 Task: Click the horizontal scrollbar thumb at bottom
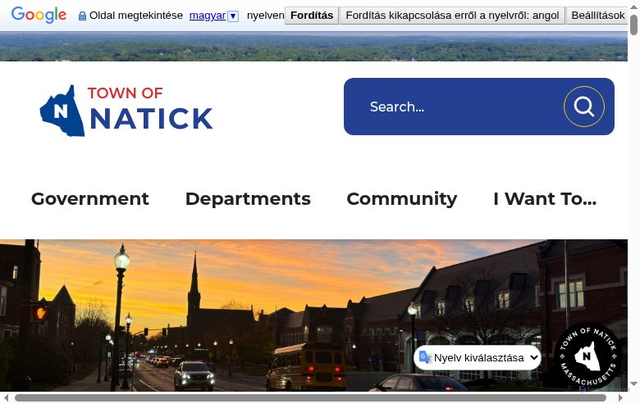tap(310, 398)
